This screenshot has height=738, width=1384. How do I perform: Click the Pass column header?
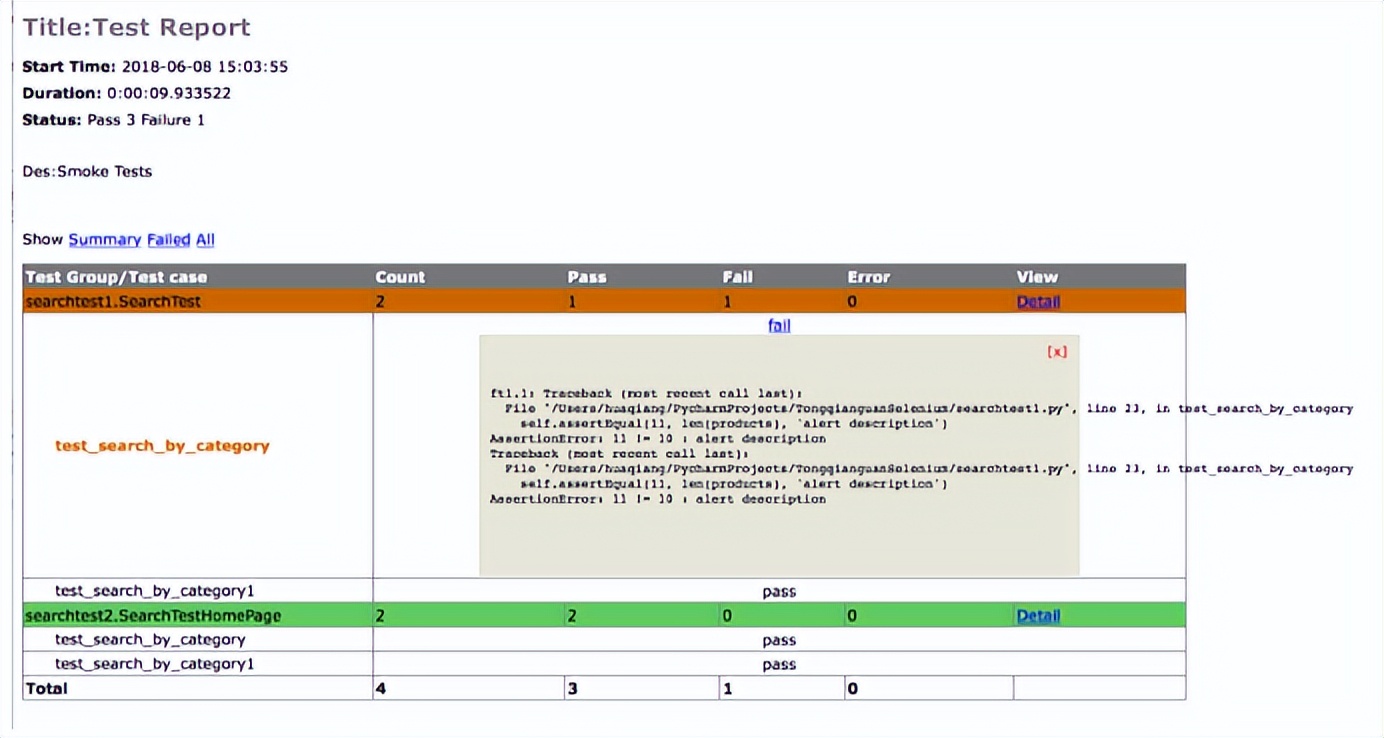point(587,277)
